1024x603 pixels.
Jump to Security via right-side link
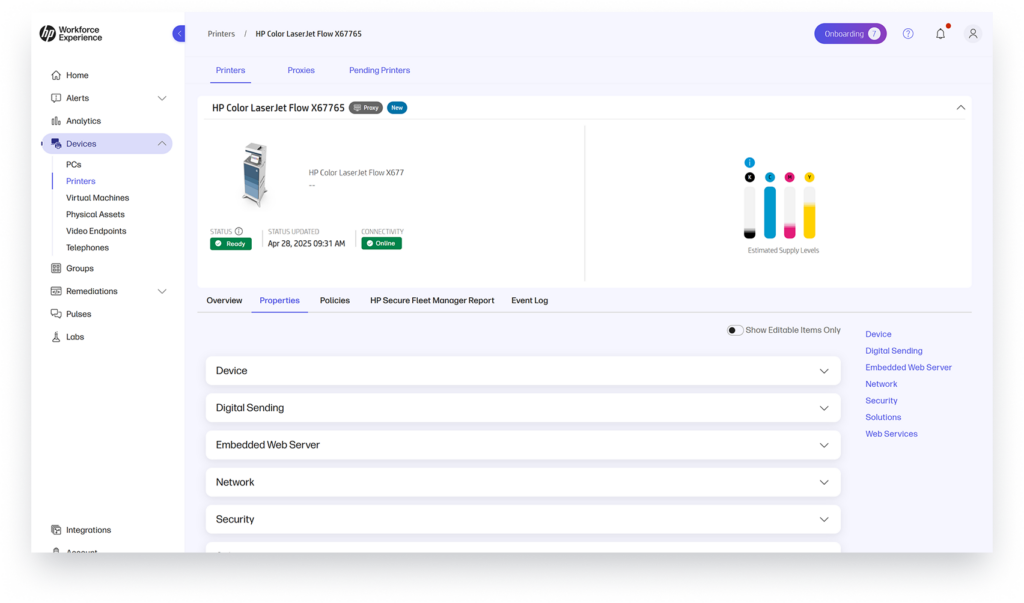coord(882,400)
